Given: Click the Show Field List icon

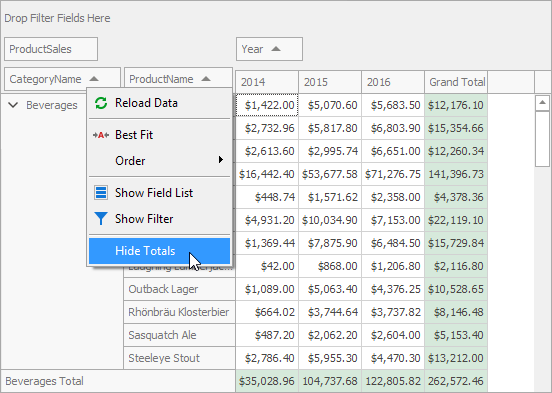Looking at the screenshot, I should coord(101,193).
